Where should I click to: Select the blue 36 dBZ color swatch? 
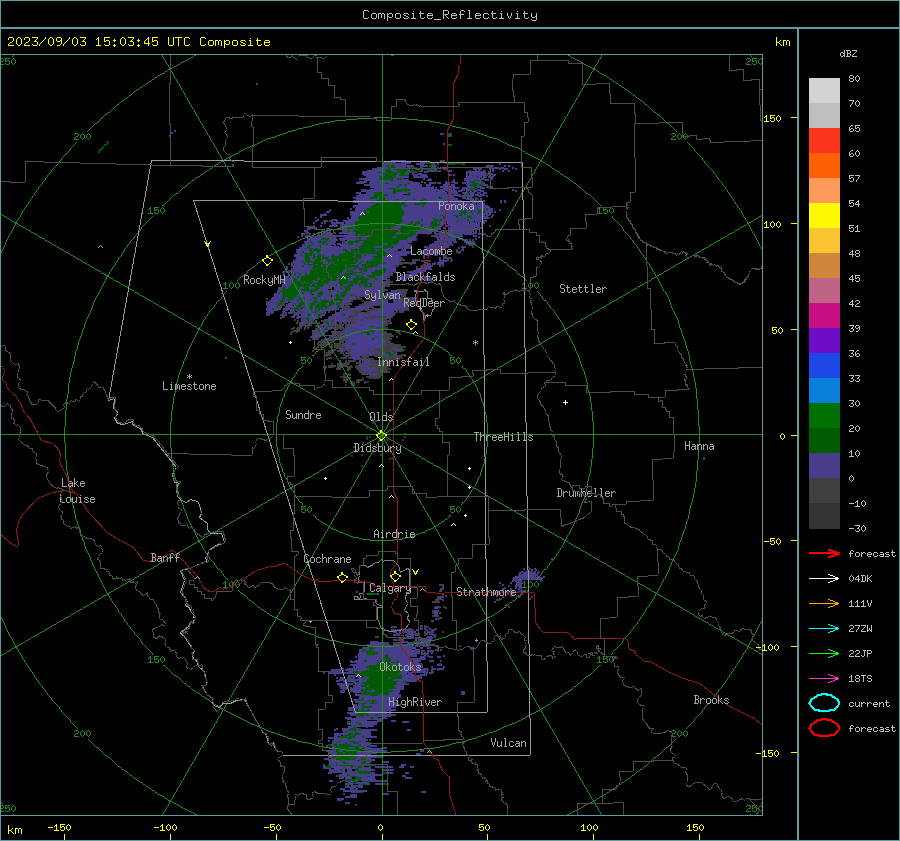(824, 365)
